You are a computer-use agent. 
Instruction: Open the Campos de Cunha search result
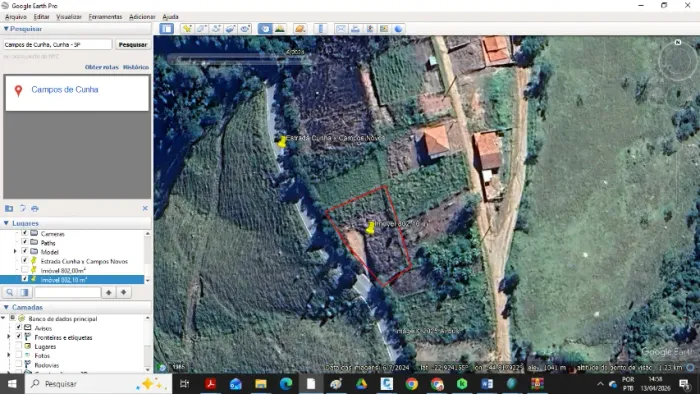65,89
